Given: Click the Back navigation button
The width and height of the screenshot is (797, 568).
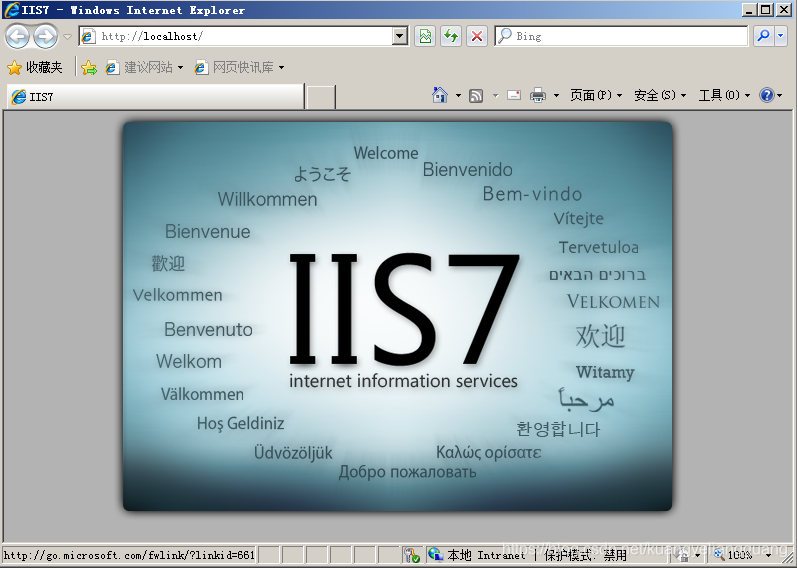Looking at the screenshot, I should point(18,36).
